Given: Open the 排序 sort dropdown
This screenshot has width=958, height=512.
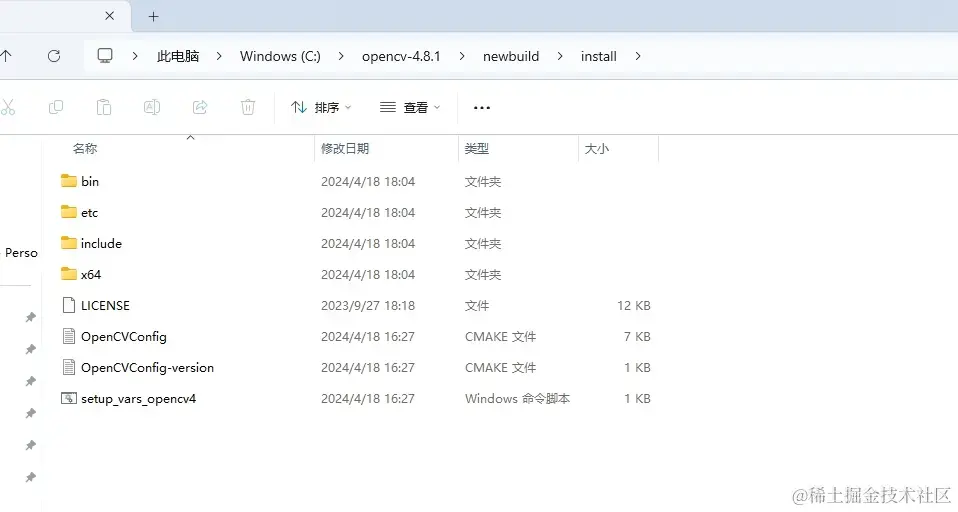Looking at the screenshot, I should [x=321, y=108].
